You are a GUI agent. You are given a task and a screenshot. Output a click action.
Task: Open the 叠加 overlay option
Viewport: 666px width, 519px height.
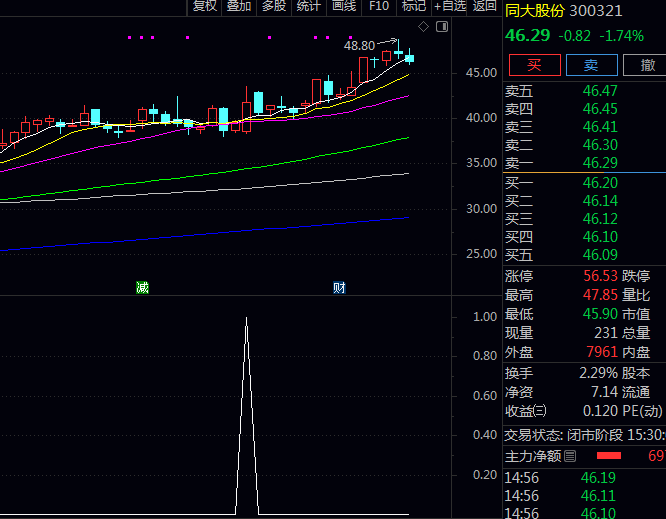coord(239,6)
